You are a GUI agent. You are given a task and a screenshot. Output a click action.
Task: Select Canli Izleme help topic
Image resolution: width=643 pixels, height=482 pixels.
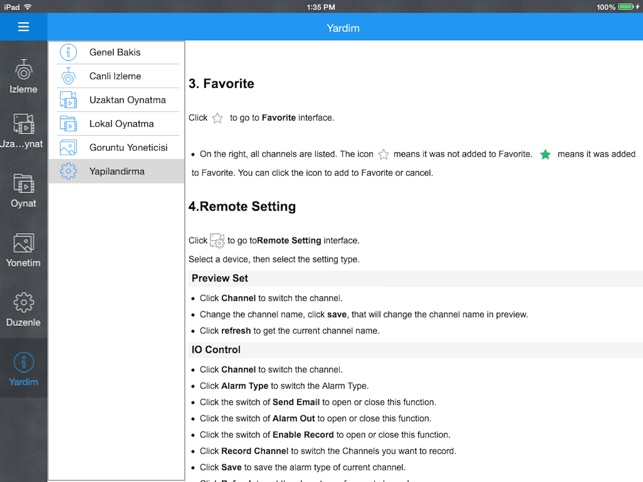116,76
